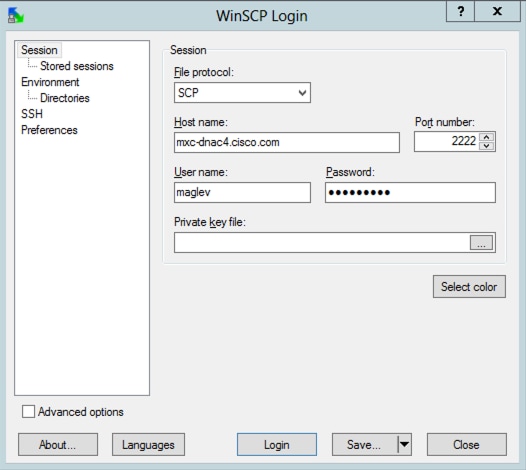Select SSH in the navigation tree
This screenshot has height=470, width=526.
pyautogui.click(x=32, y=114)
